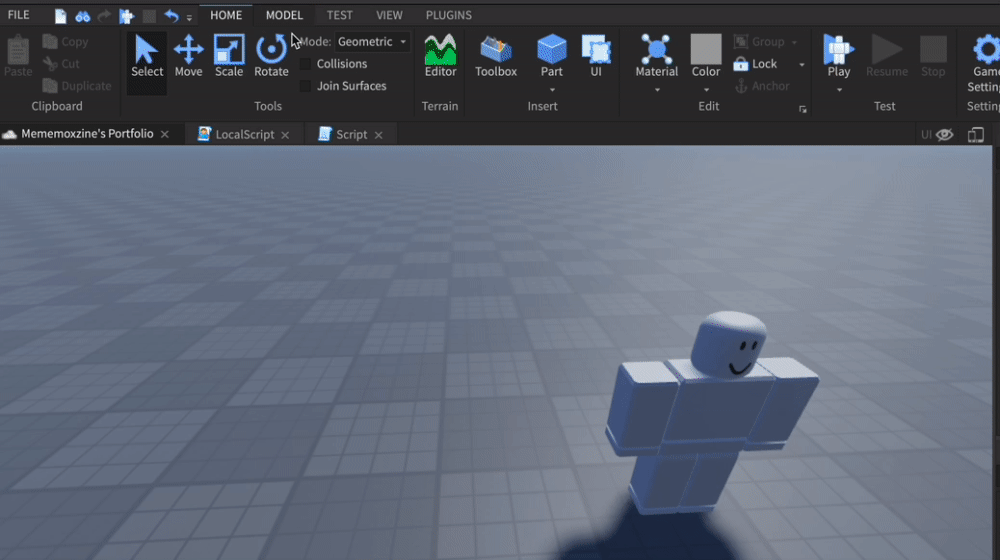Insert a new Part
The height and width of the screenshot is (560, 1000).
552,55
